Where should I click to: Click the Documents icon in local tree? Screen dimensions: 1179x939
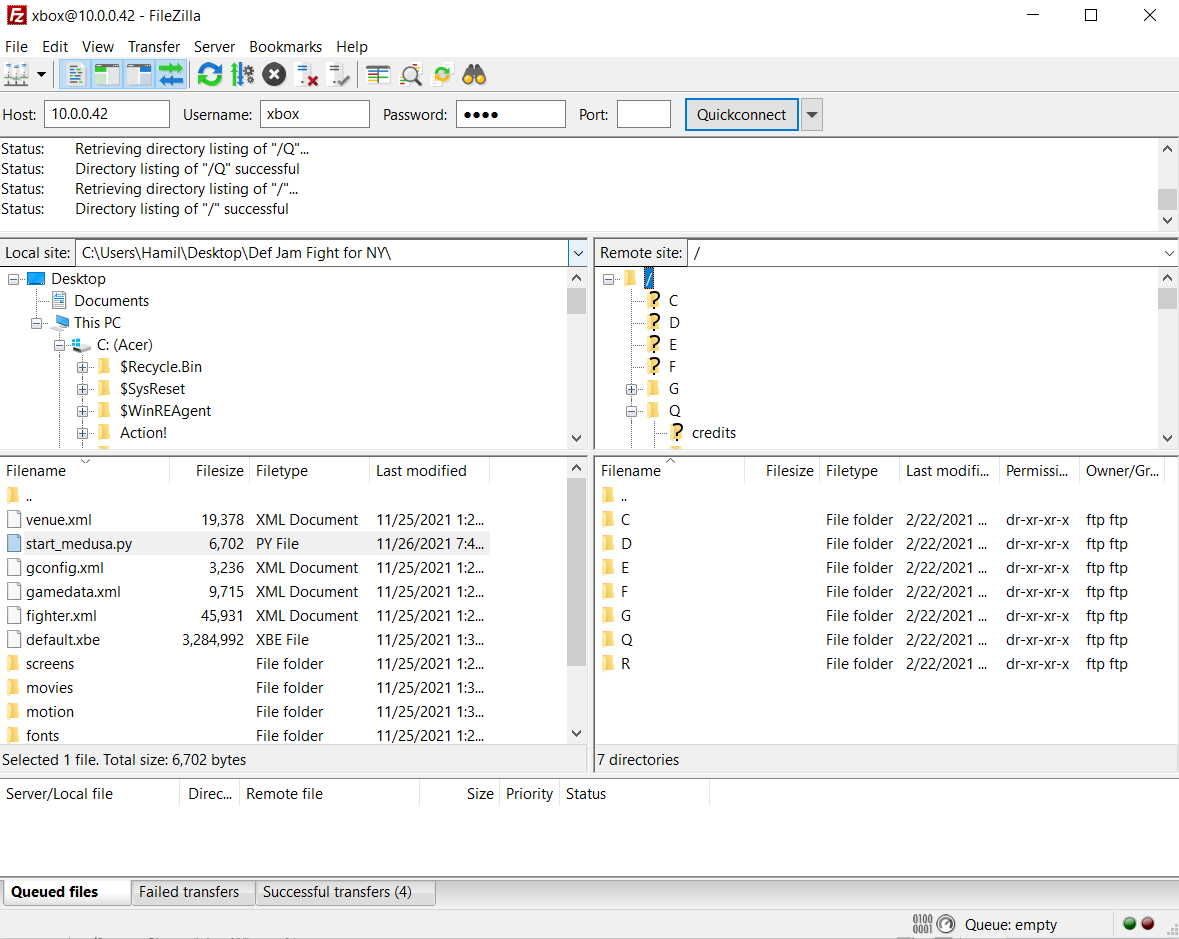coord(59,301)
